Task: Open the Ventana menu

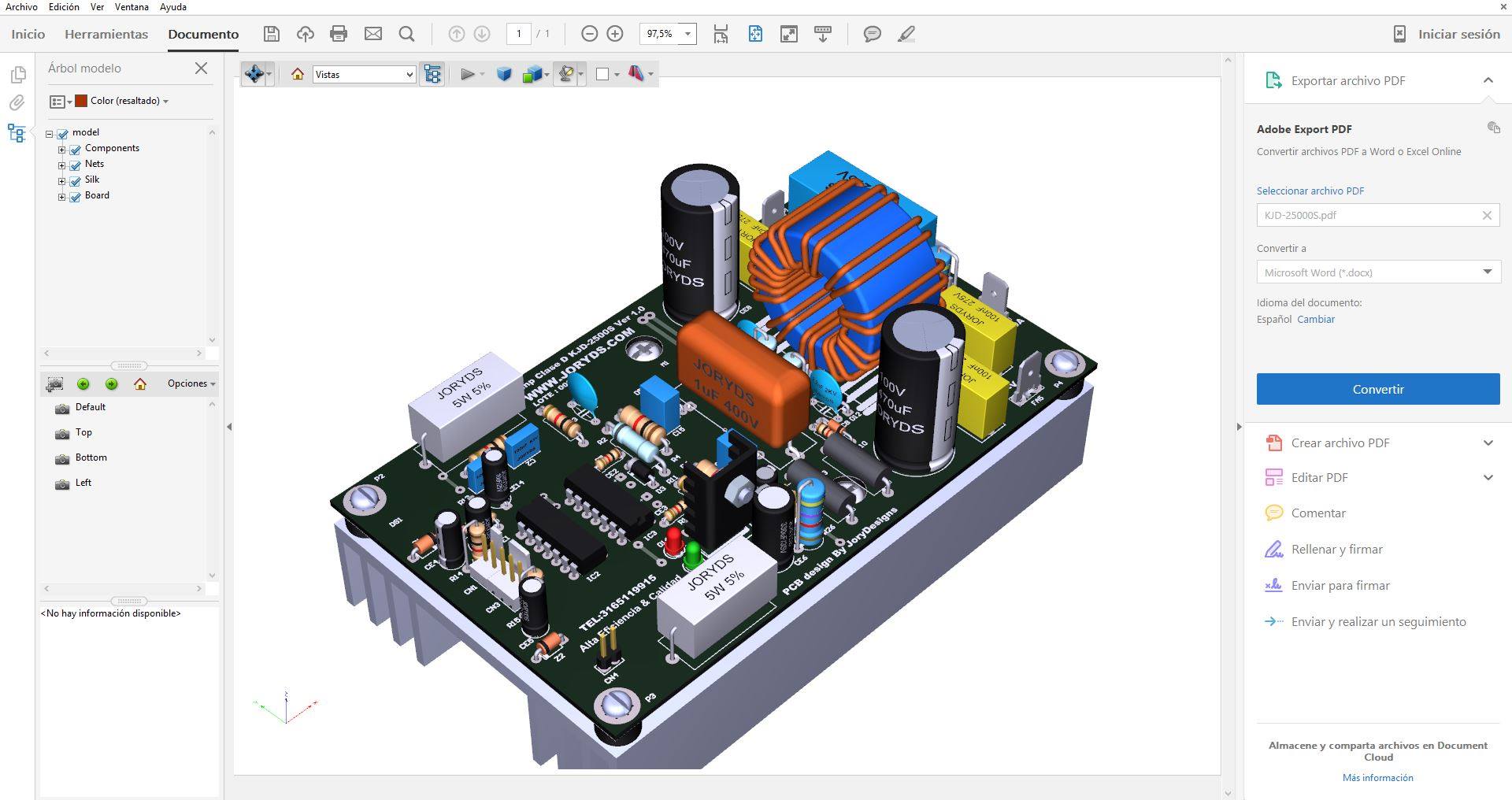Action: [132, 6]
